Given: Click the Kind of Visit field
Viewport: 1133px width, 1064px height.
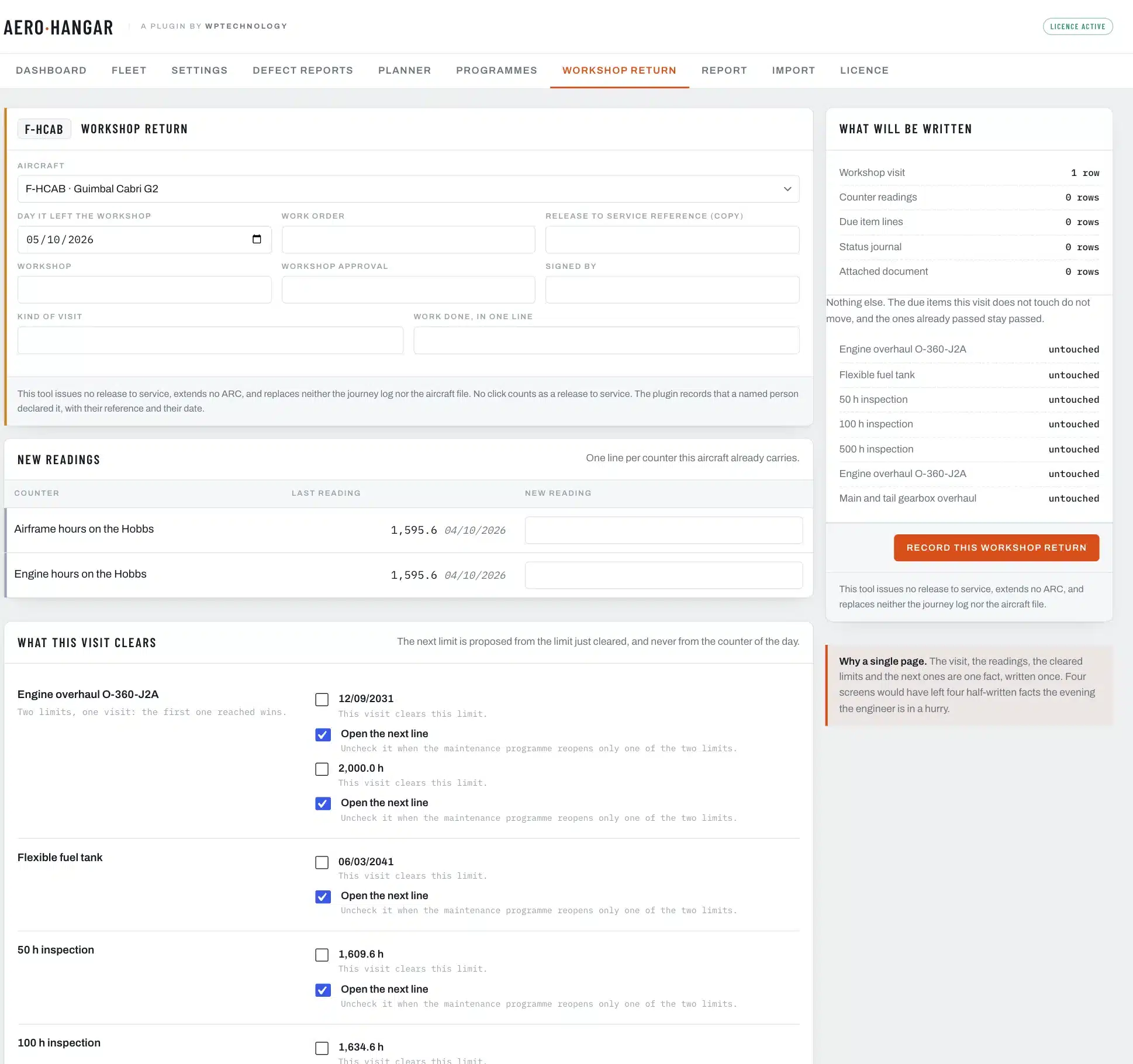Looking at the screenshot, I should pyautogui.click(x=210, y=340).
